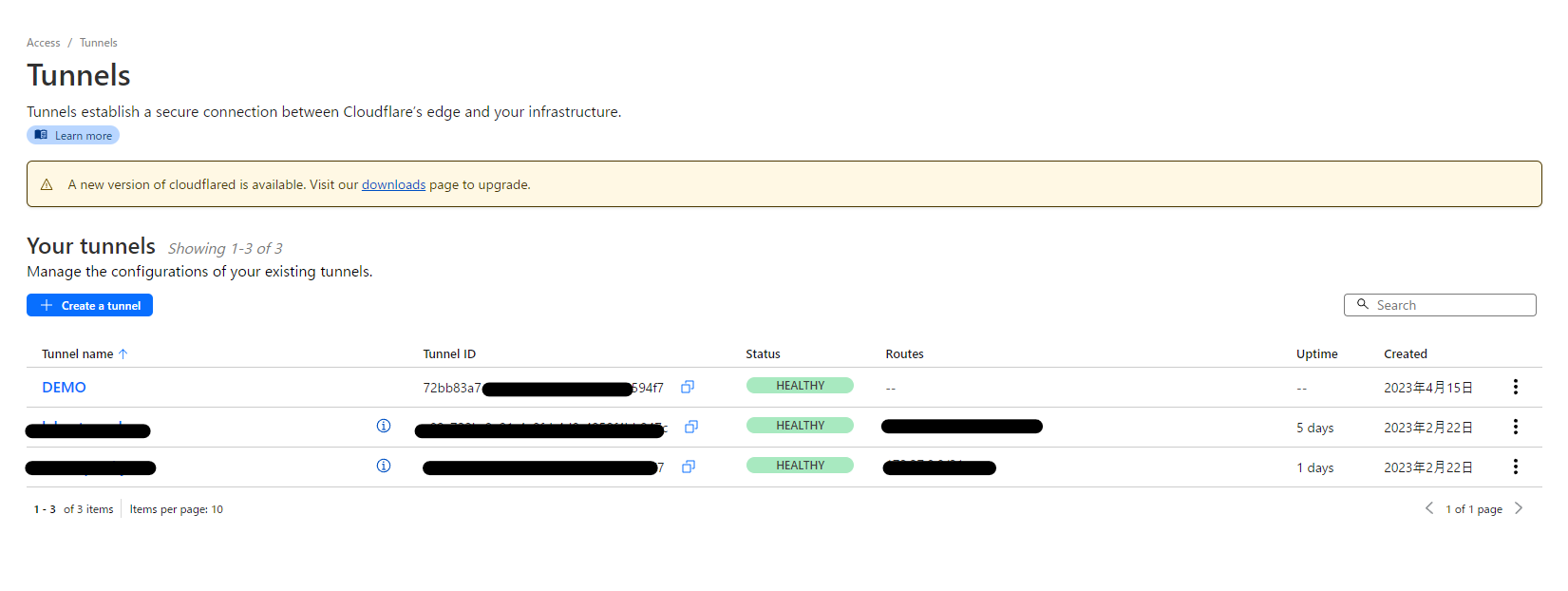Click the Tunnel ID column header
1568x591 pixels.
pos(449,353)
